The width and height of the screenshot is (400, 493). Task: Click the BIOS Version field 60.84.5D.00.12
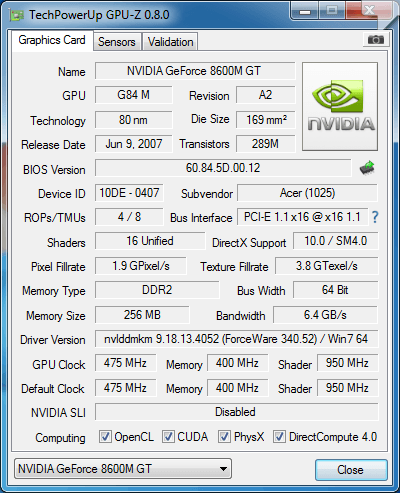pyautogui.click(x=223, y=168)
